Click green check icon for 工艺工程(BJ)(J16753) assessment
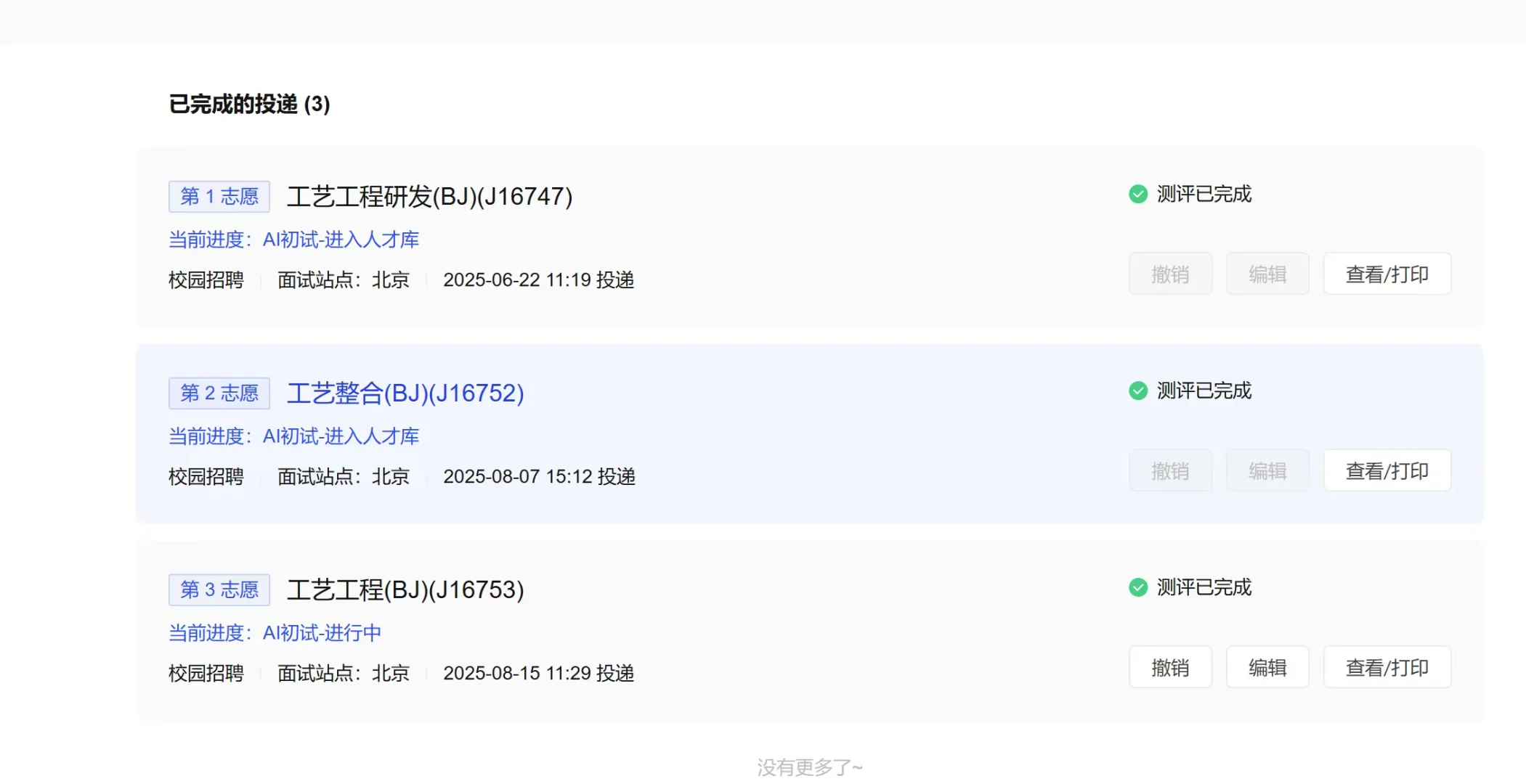The width and height of the screenshot is (1526, 784). pyautogui.click(x=1137, y=587)
